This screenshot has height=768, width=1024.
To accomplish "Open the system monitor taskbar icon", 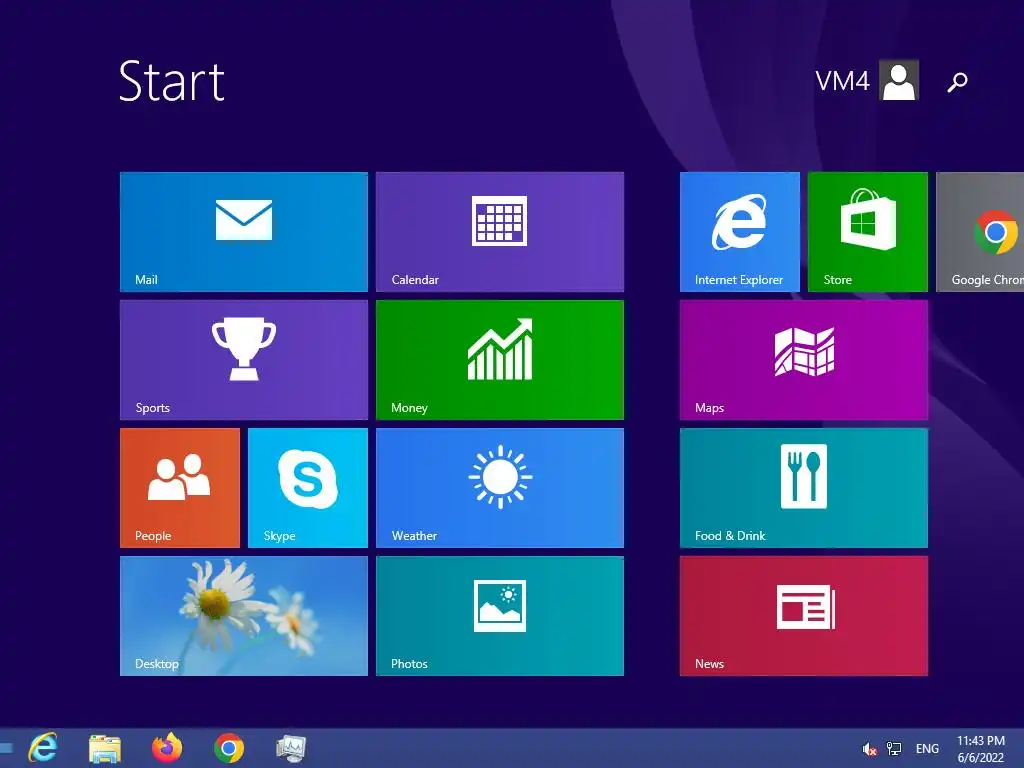I will [x=291, y=748].
